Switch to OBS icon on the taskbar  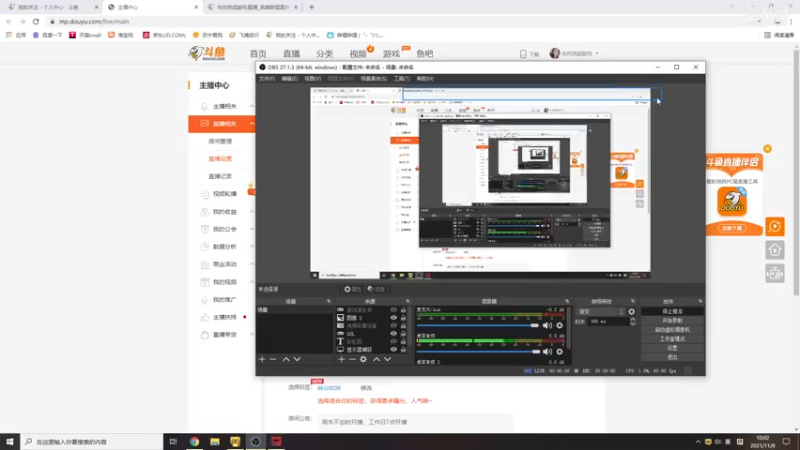point(256,442)
